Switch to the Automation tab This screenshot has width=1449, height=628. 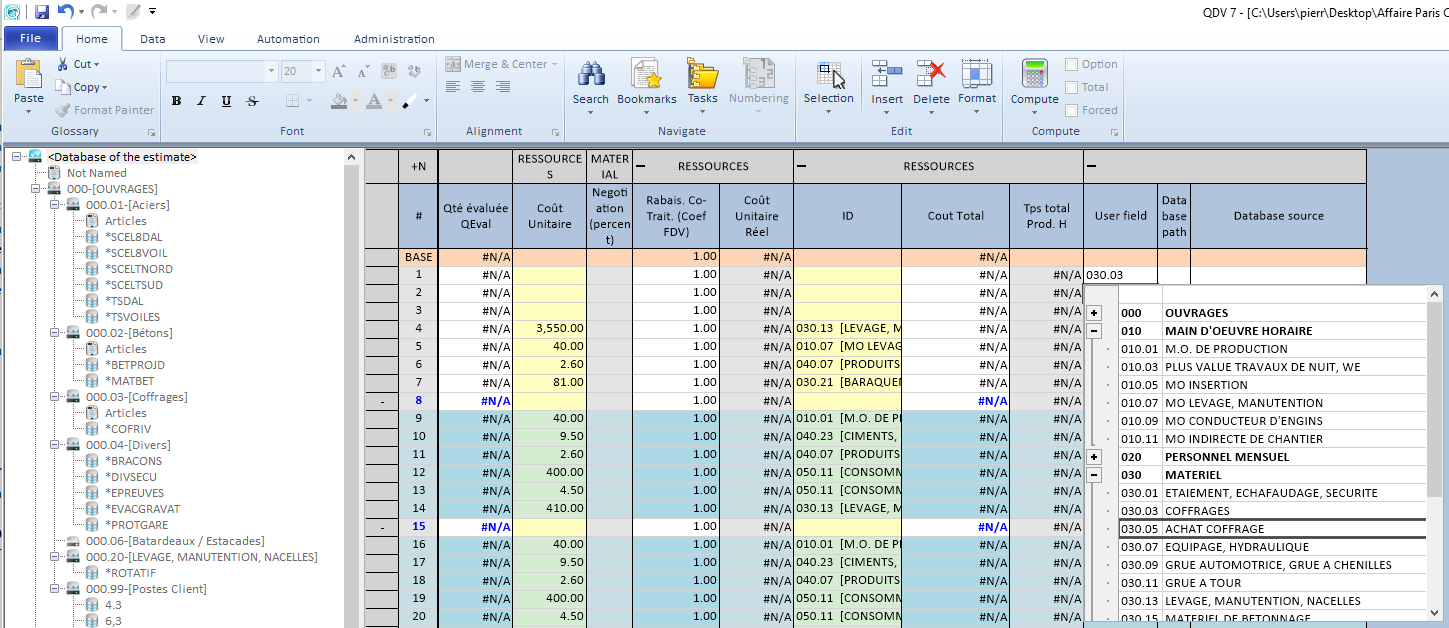click(288, 39)
